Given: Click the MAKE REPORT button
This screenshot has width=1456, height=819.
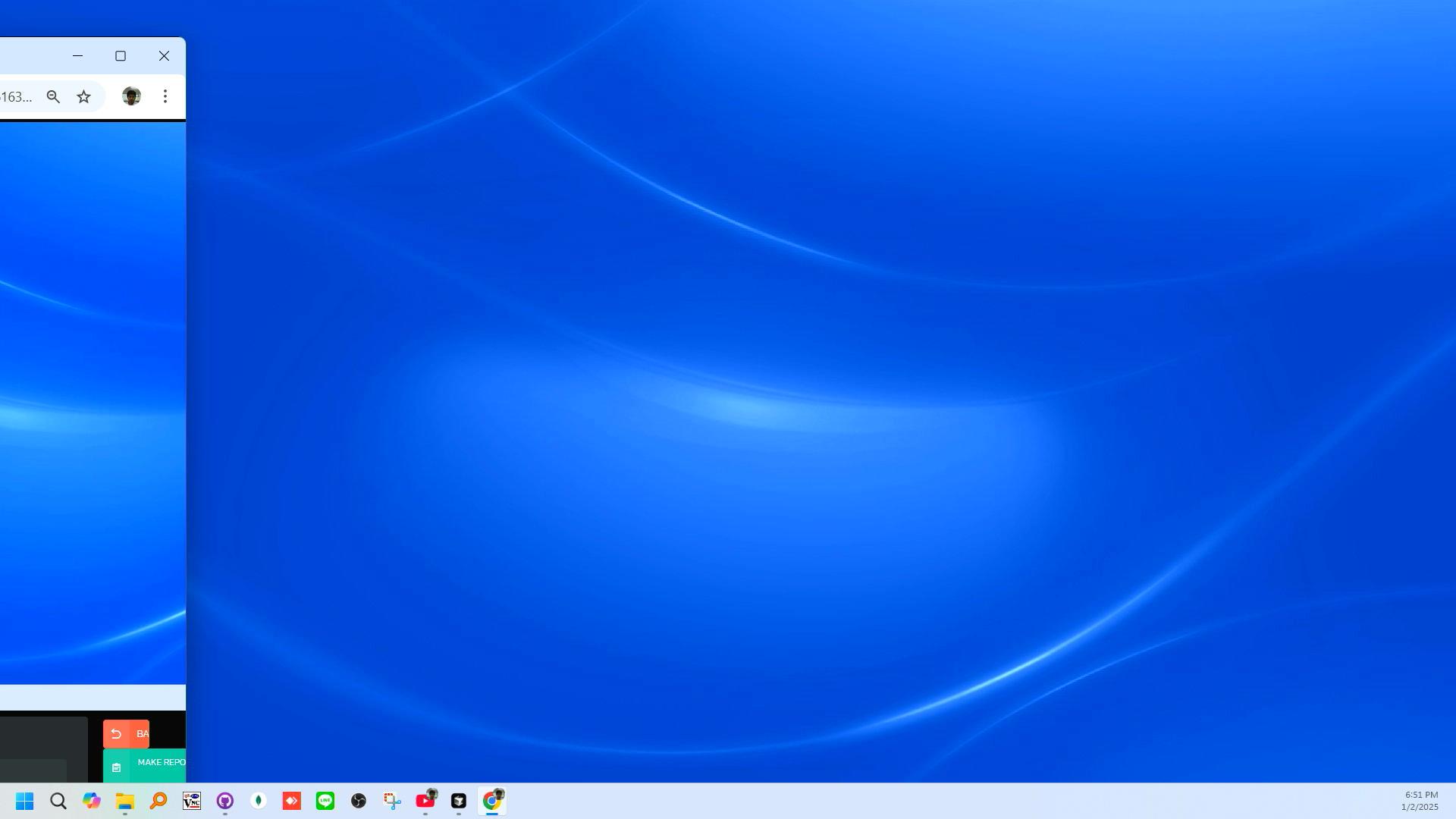Looking at the screenshot, I should click(144, 765).
